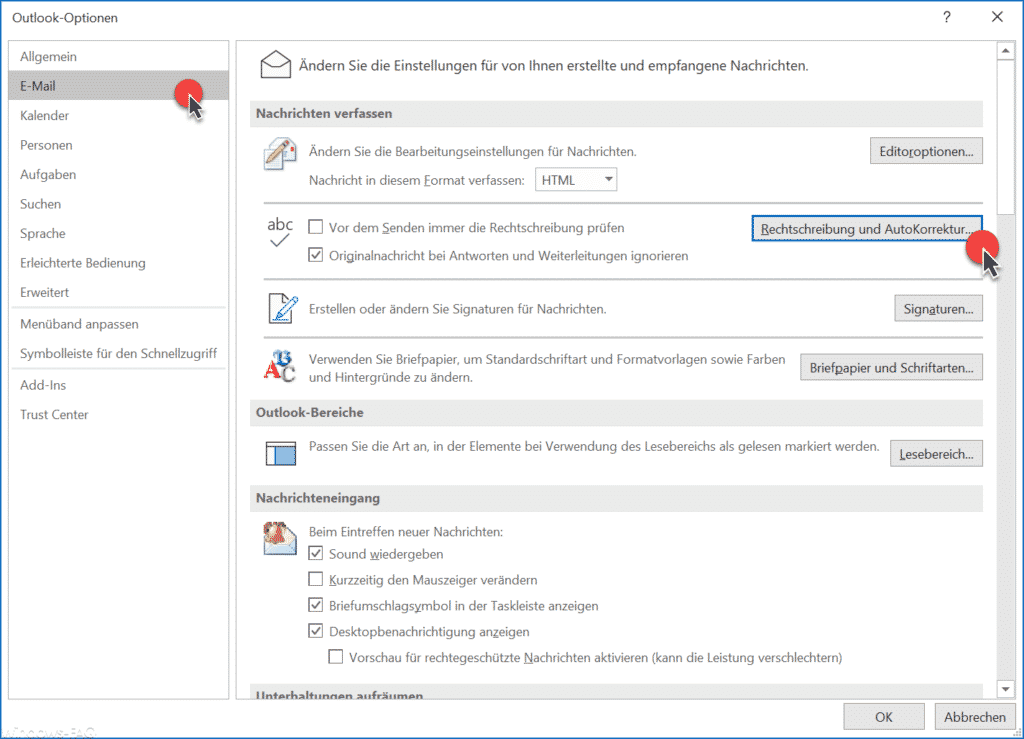Viewport: 1024px width, 739px height.
Task: Toggle Desktopbenachrichtigung anzeigen checkbox
Action: click(315, 631)
